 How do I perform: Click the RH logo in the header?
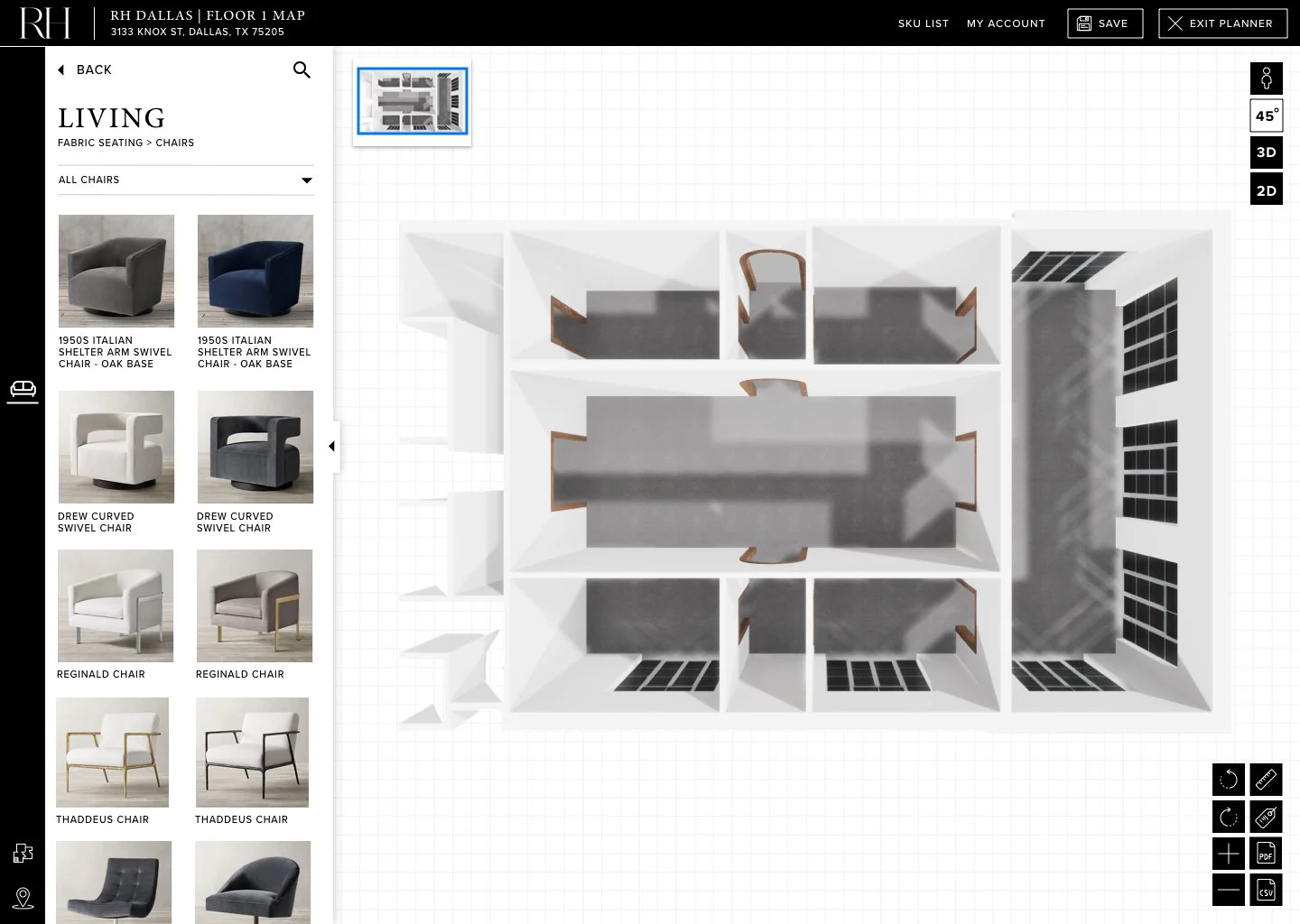[x=45, y=23]
